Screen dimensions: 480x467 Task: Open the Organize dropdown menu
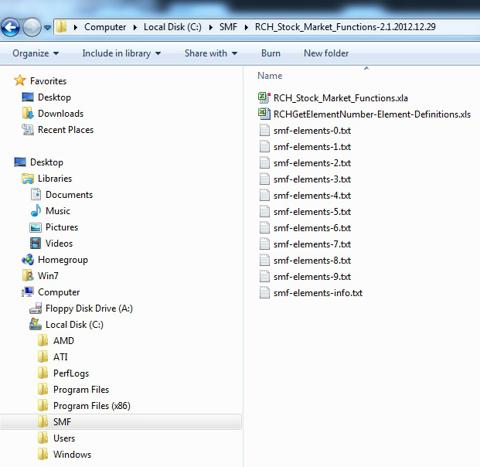(x=36, y=53)
